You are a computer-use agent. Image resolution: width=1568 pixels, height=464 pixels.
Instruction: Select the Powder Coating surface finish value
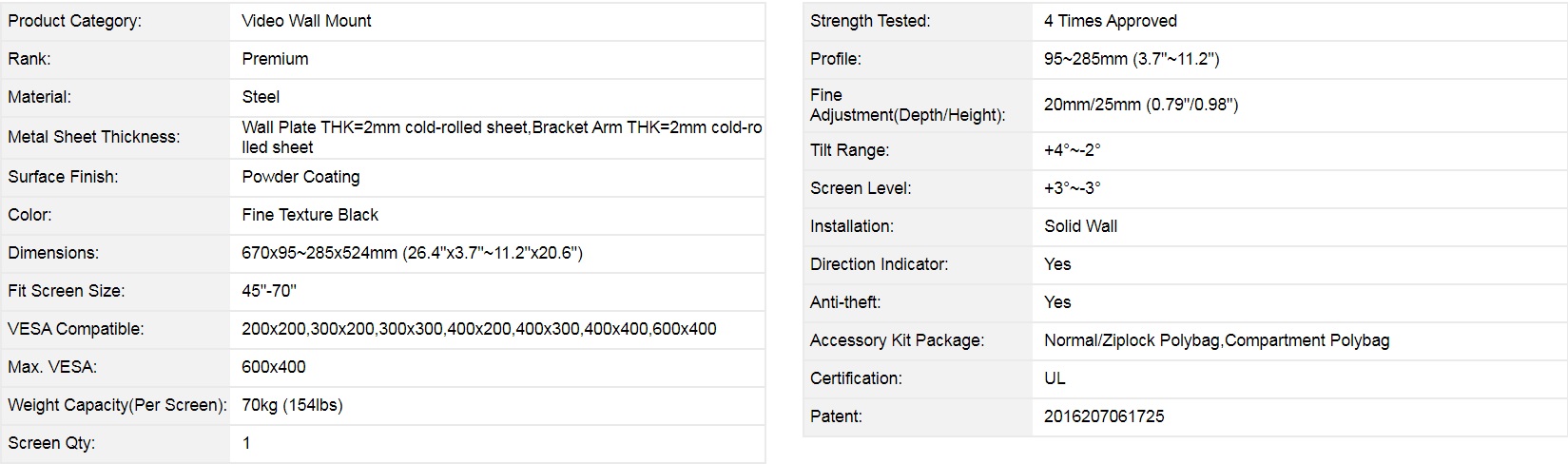point(300,177)
